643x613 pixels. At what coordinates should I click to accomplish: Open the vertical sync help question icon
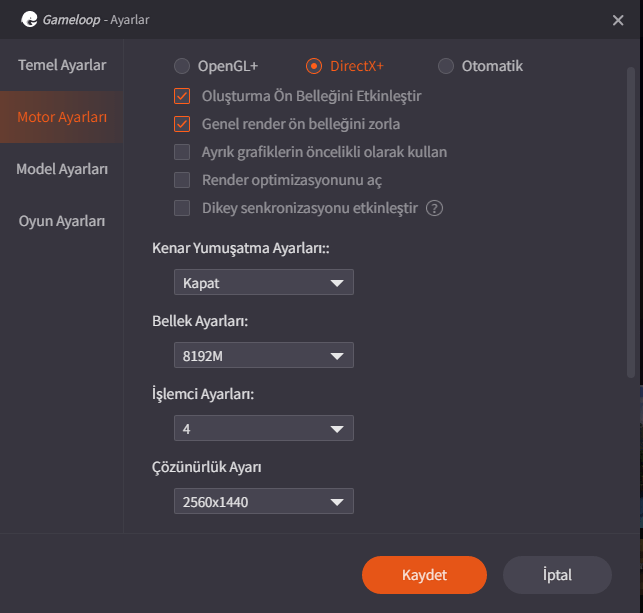tap(434, 208)
